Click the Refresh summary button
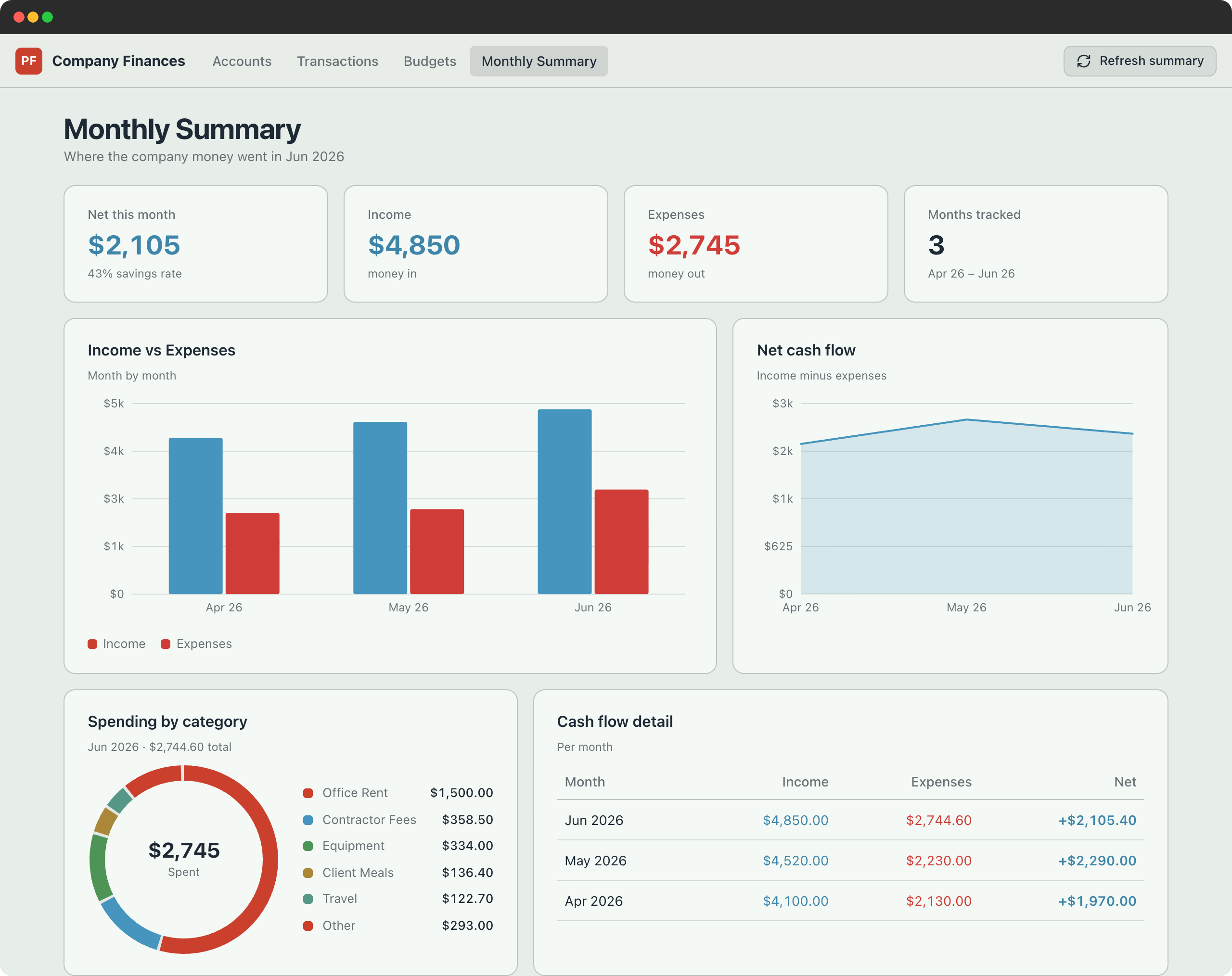This screenshot has width=1232, height=976. pyautogui.click(x=1140, y=61)
